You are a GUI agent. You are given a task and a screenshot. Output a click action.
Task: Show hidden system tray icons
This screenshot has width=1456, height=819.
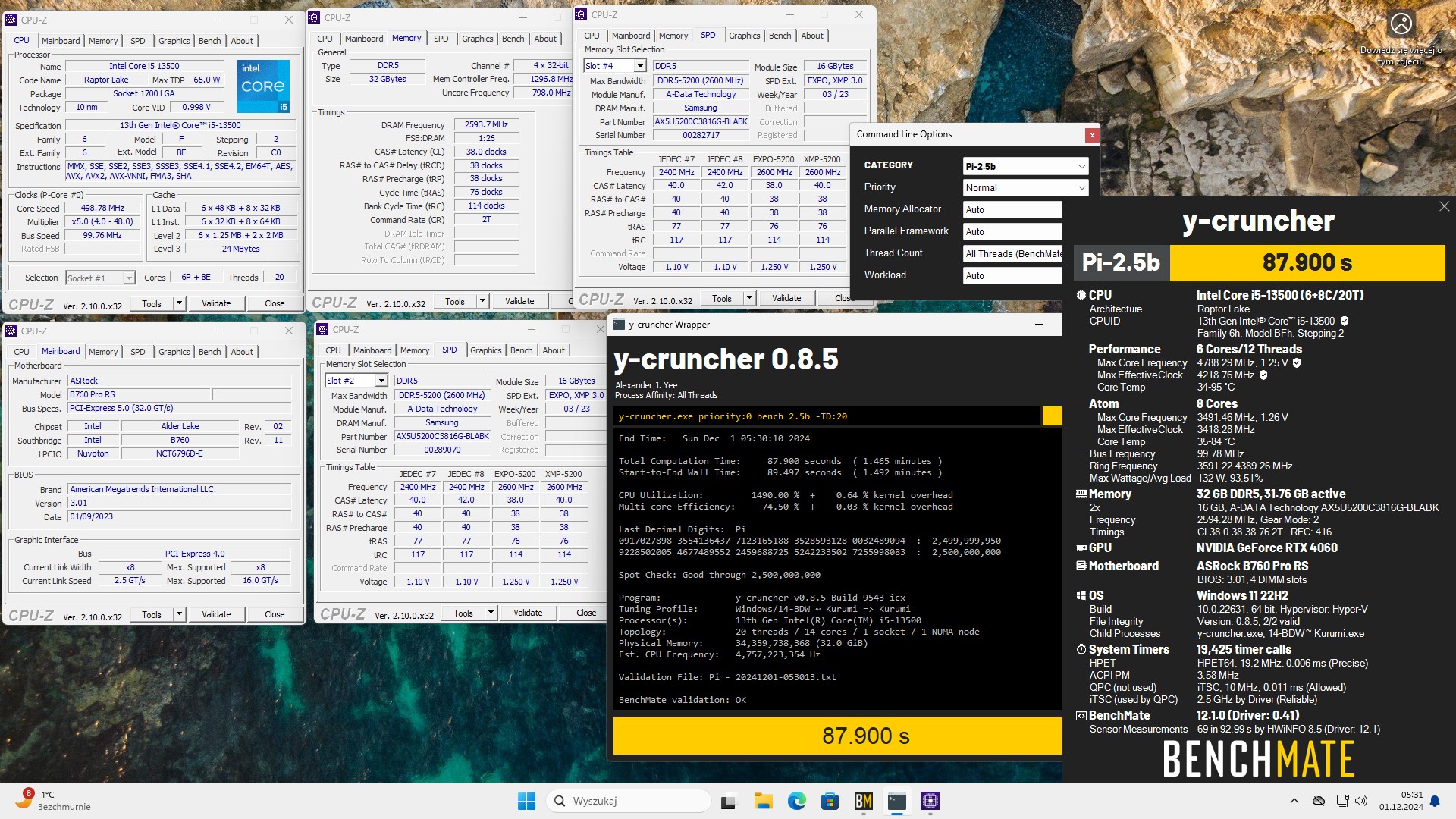[1294, 801]
